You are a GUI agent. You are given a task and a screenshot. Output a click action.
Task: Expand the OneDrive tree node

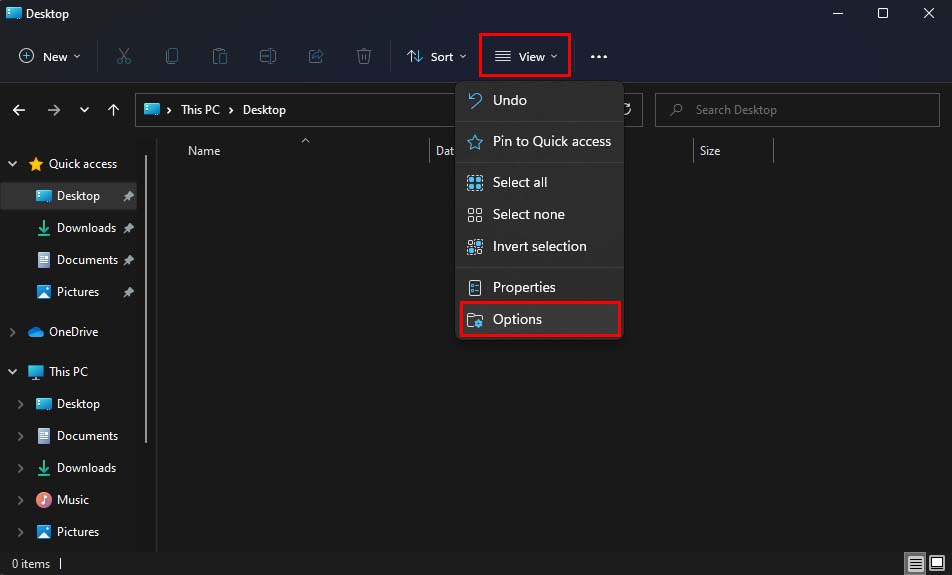click(13, 332)
